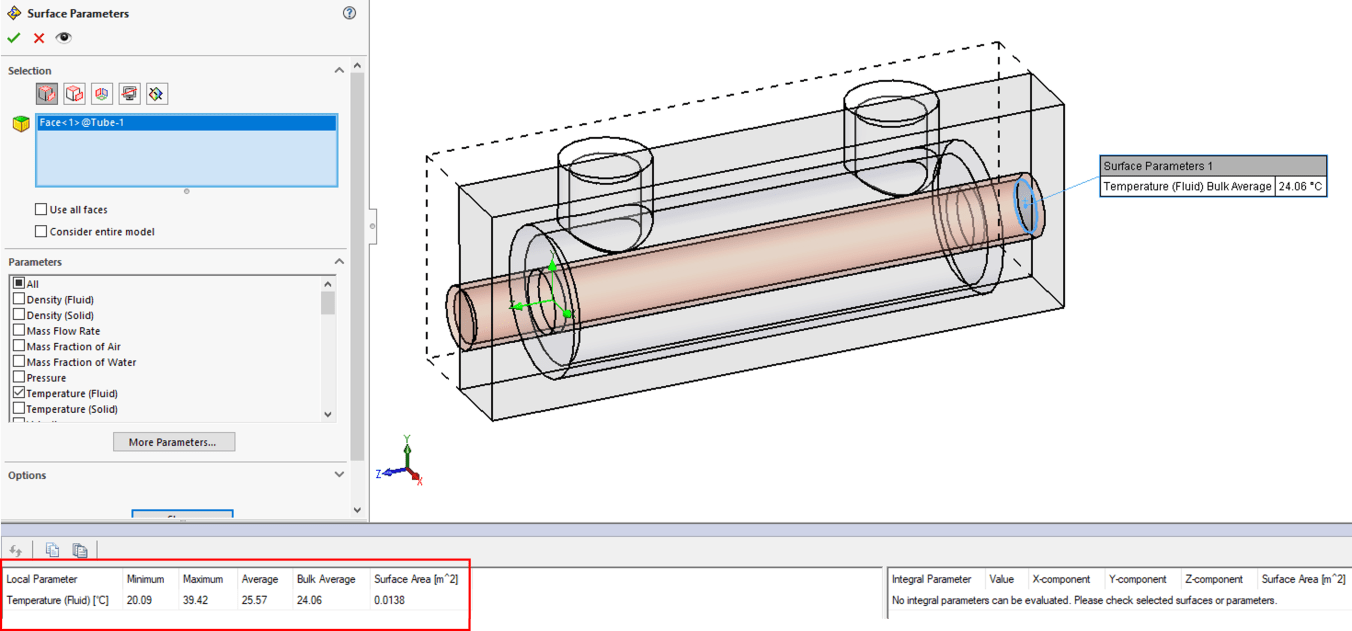Image resolution: width=1352 pixels, height=631 pixels.
Task: Expand the Options section
Action: click(339, 474)
